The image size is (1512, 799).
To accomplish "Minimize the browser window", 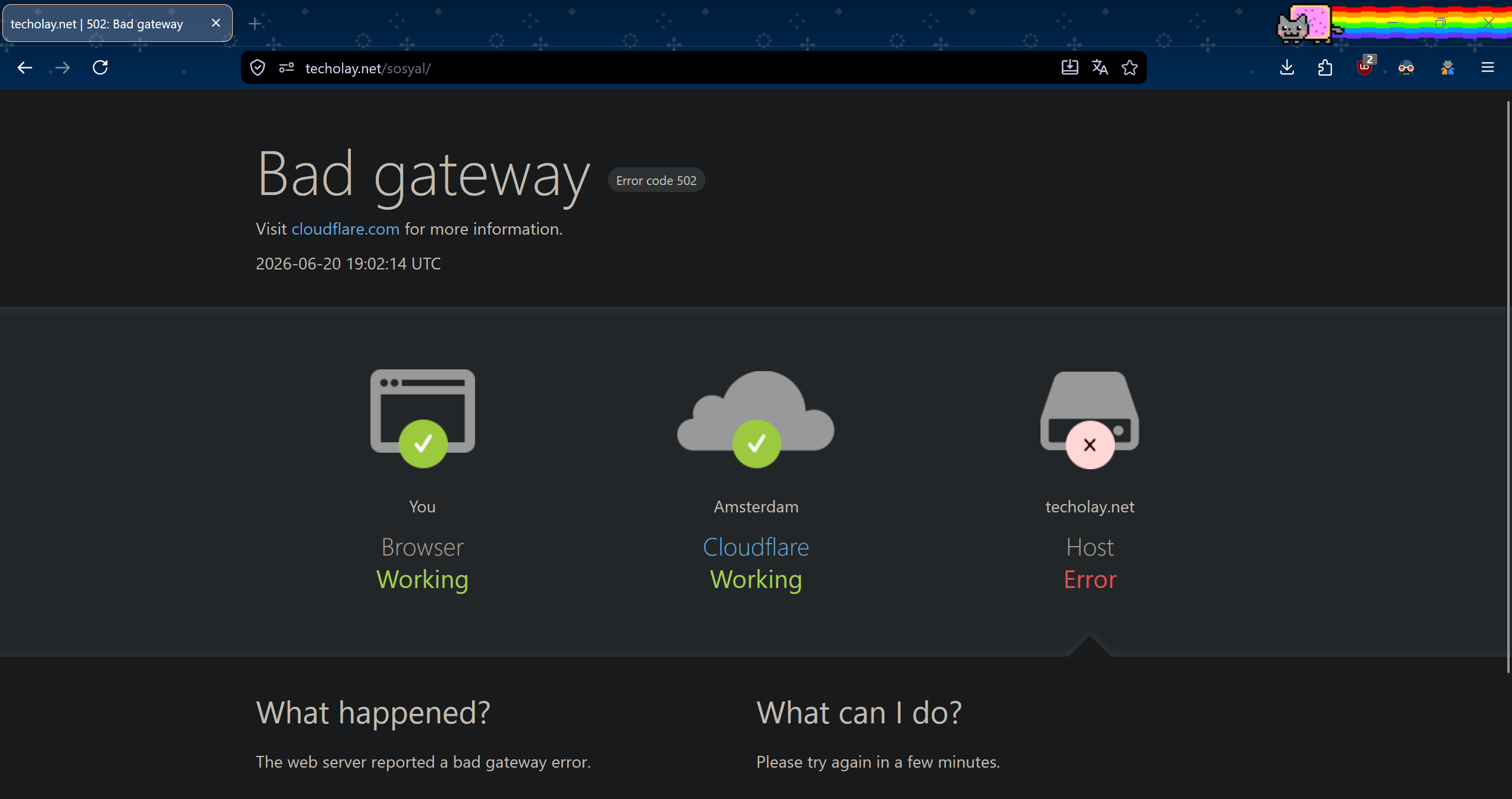I will point(1392,23).
